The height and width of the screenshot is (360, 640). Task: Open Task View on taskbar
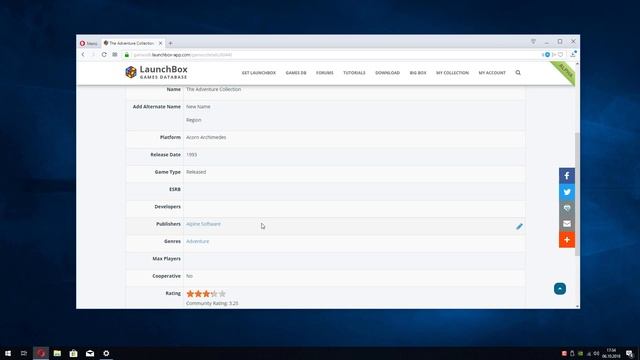point(24,353)
